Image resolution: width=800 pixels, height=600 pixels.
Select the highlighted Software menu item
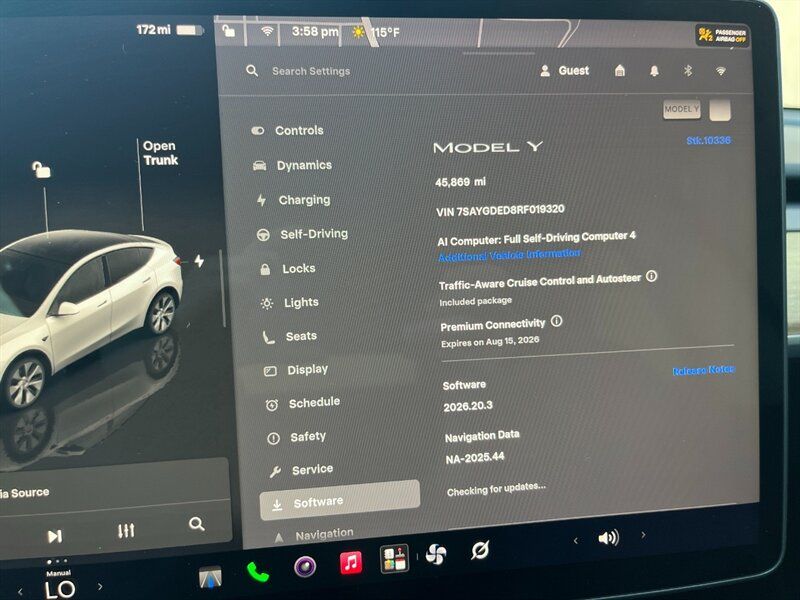[x=340, y=501]
